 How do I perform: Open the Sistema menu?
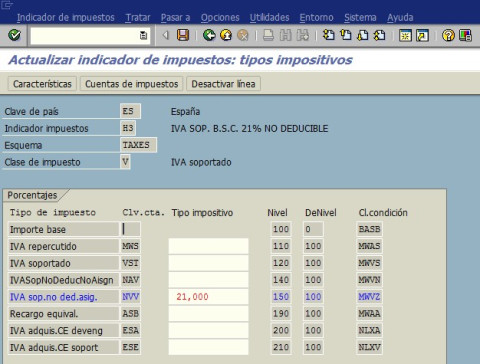[360, 17]
